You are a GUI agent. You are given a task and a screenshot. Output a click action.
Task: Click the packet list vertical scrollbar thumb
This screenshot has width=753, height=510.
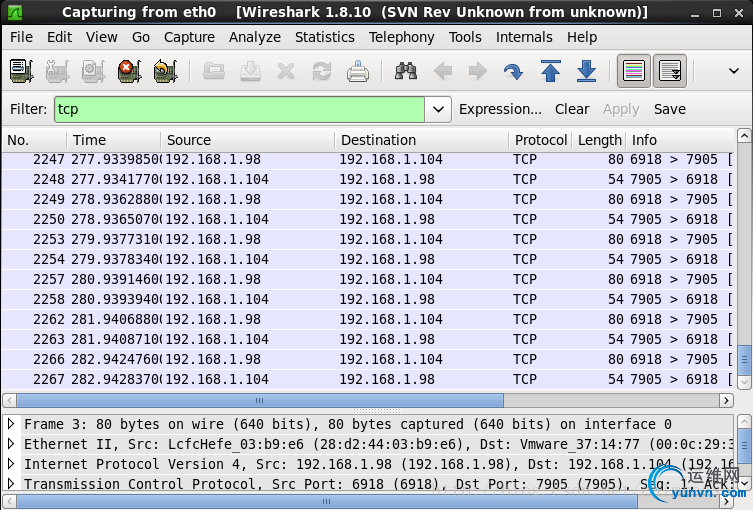click(x=744, y=360)
